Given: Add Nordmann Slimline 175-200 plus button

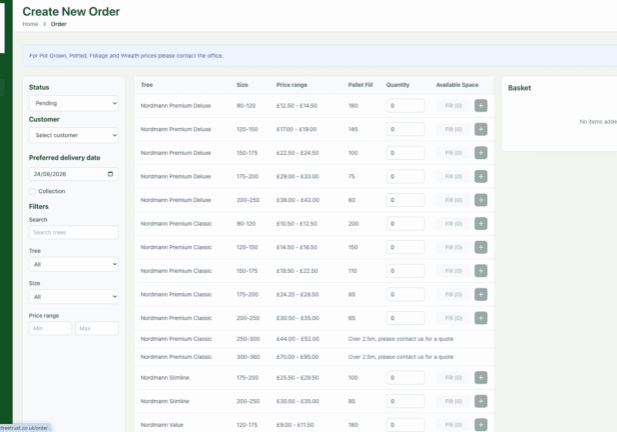Looking at the screenshot, I should (480, 378).
